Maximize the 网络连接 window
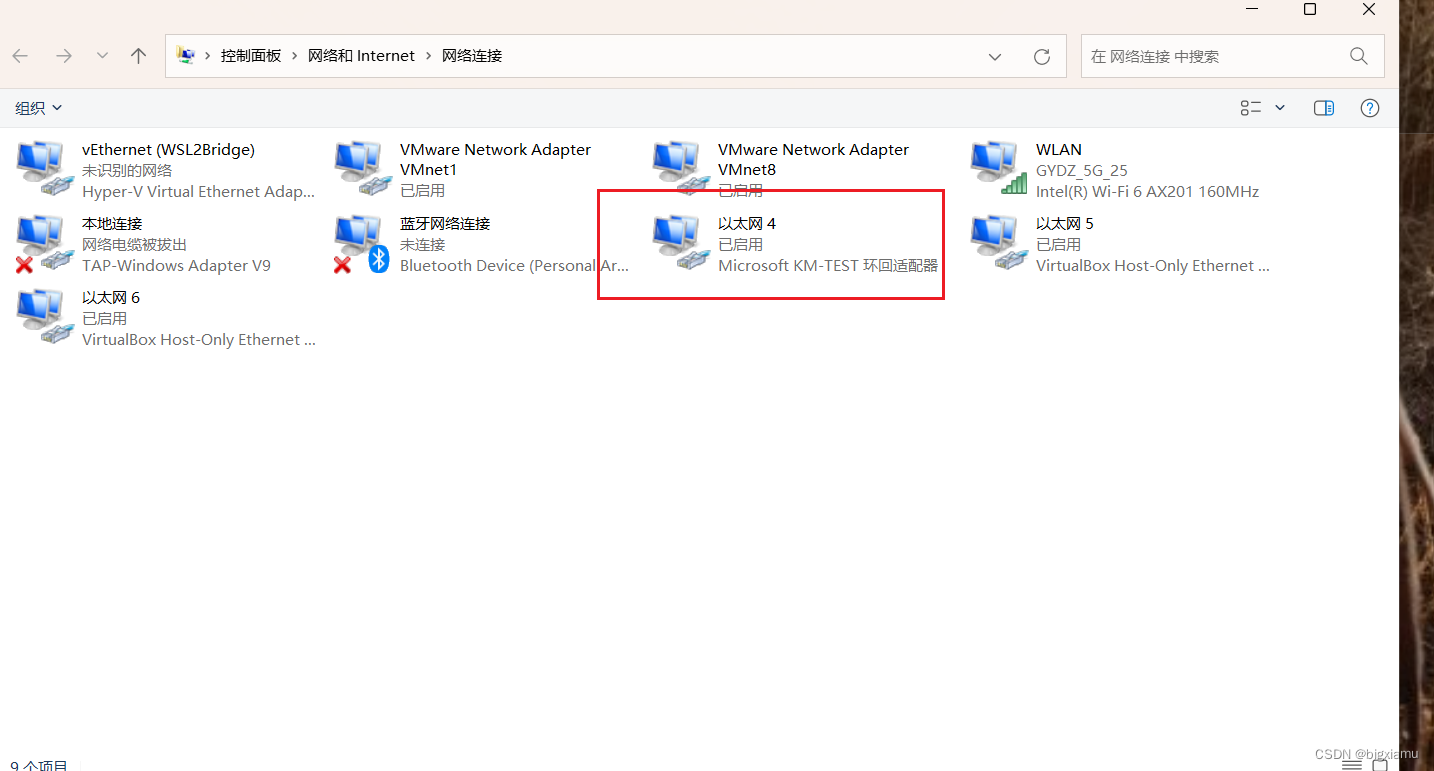The height and width of the screenshot is (771, 1434). point(1310,9)
